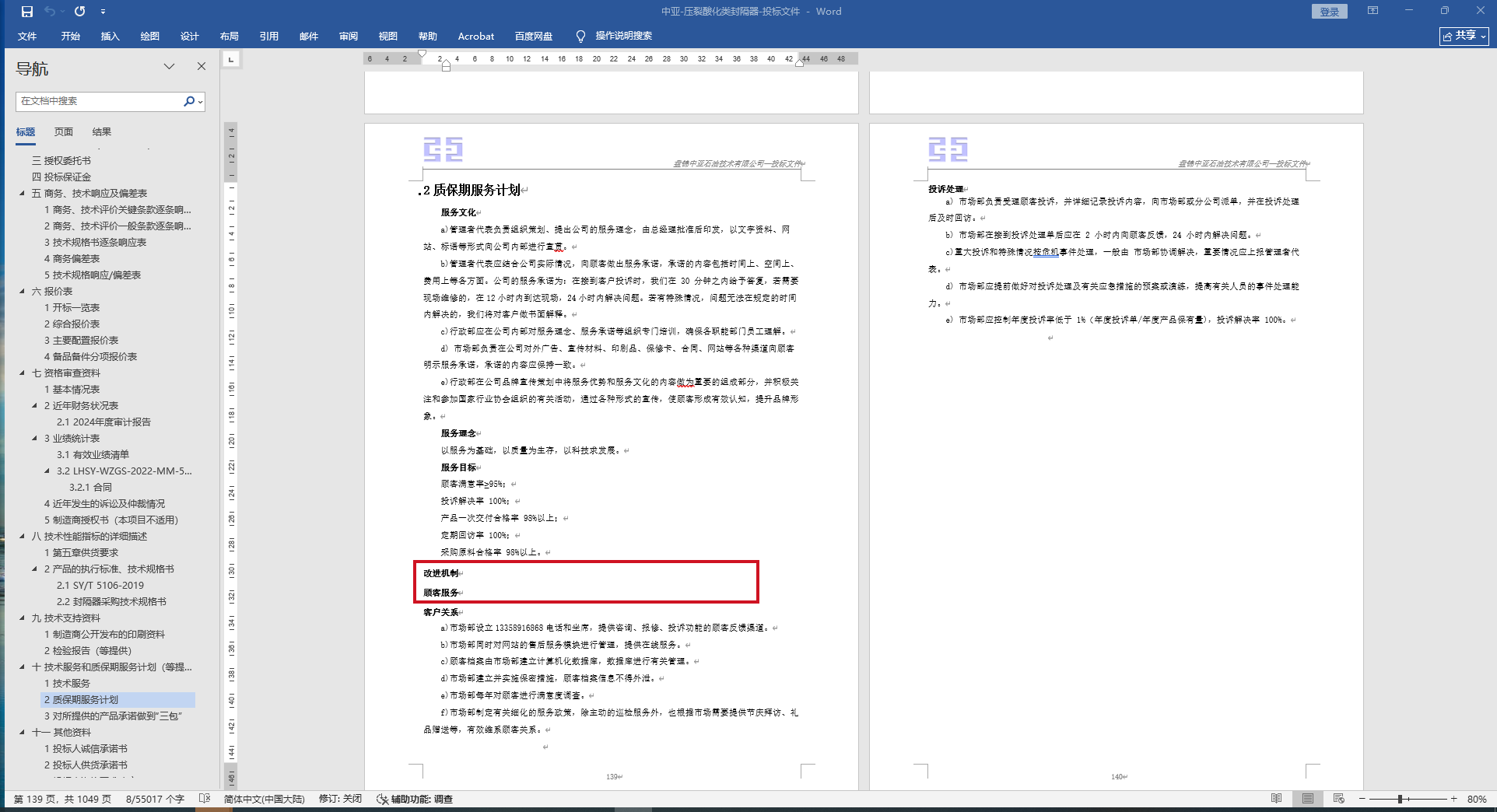Collapse the 七 资格审查资料 heading
This screenshot has width=1497, height=812.
pos(22,373)
